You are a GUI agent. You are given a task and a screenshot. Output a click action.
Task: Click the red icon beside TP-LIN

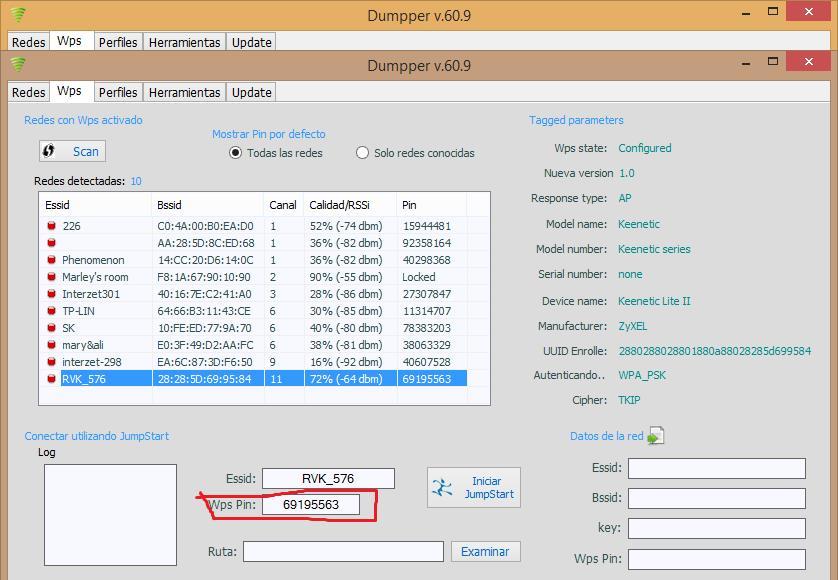(x=51, y=311)
